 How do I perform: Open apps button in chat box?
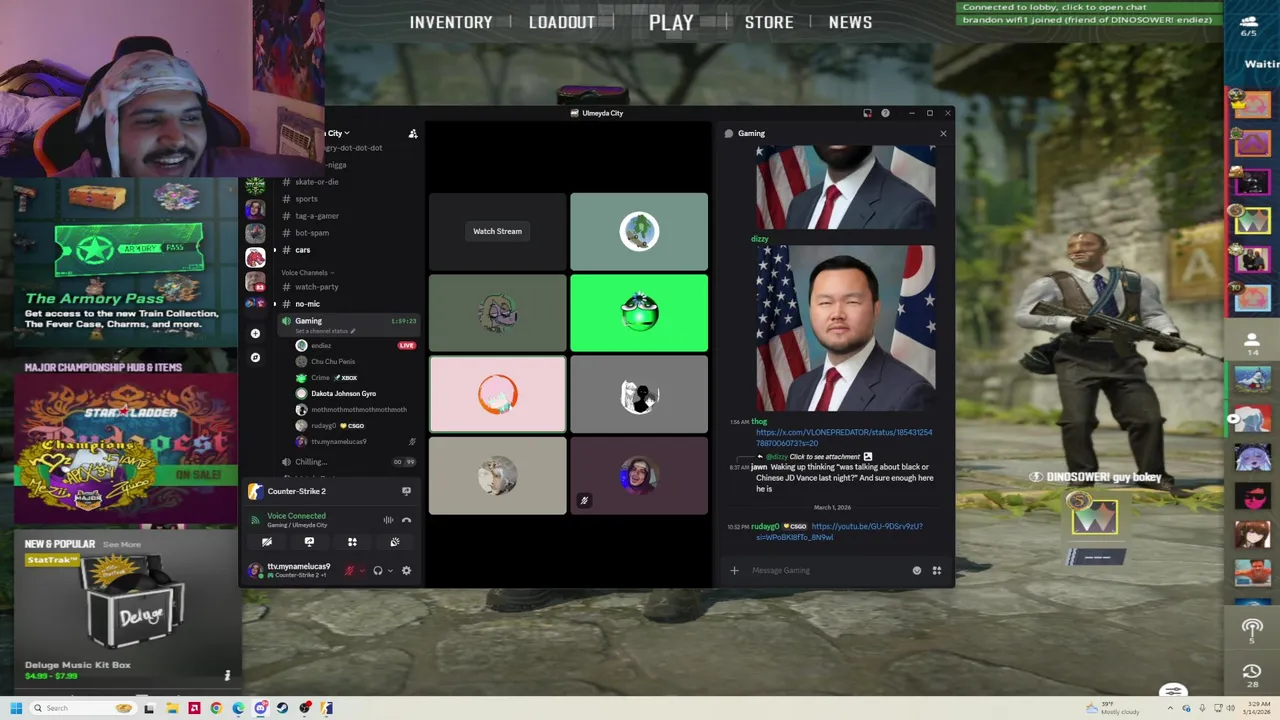937,570
